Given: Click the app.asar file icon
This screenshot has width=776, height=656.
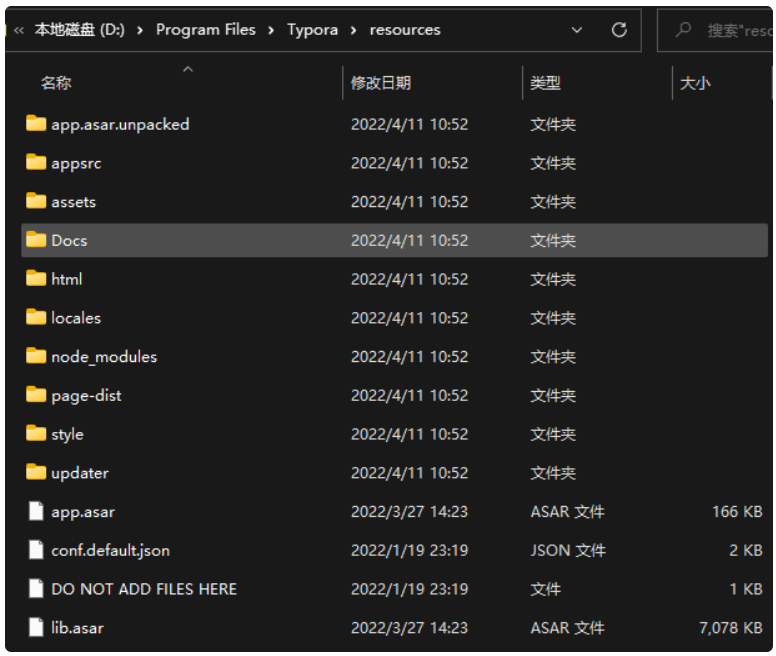Looking at the screenshot, I should point(36,511).
